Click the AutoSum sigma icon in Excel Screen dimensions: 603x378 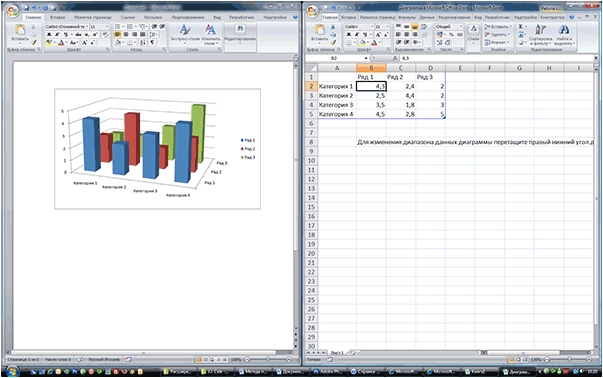click(520, 27)
